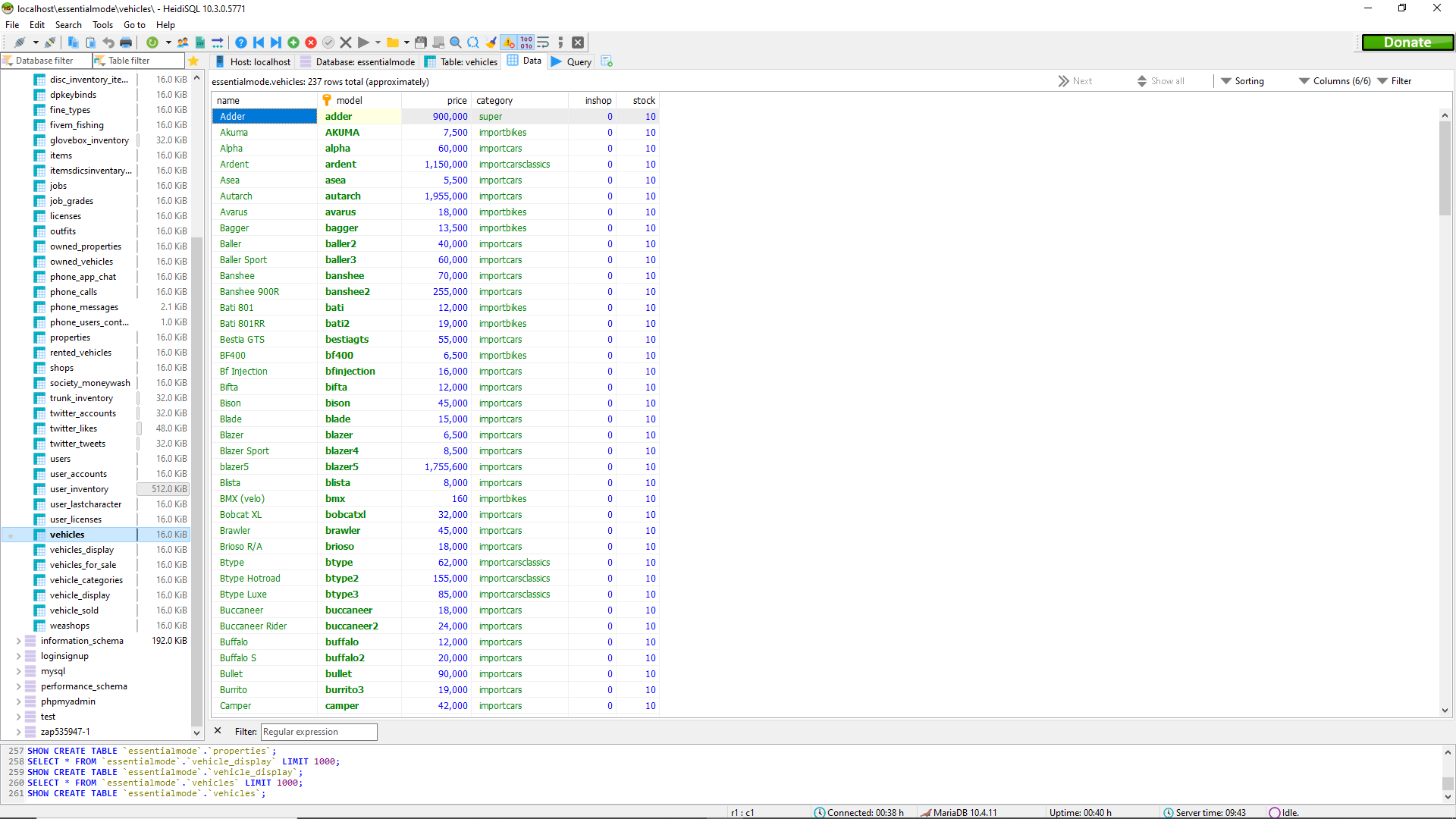Viewport: 1456px width, 819px height.
Task: Open the Sorting dropdown
Action: 1242,81
